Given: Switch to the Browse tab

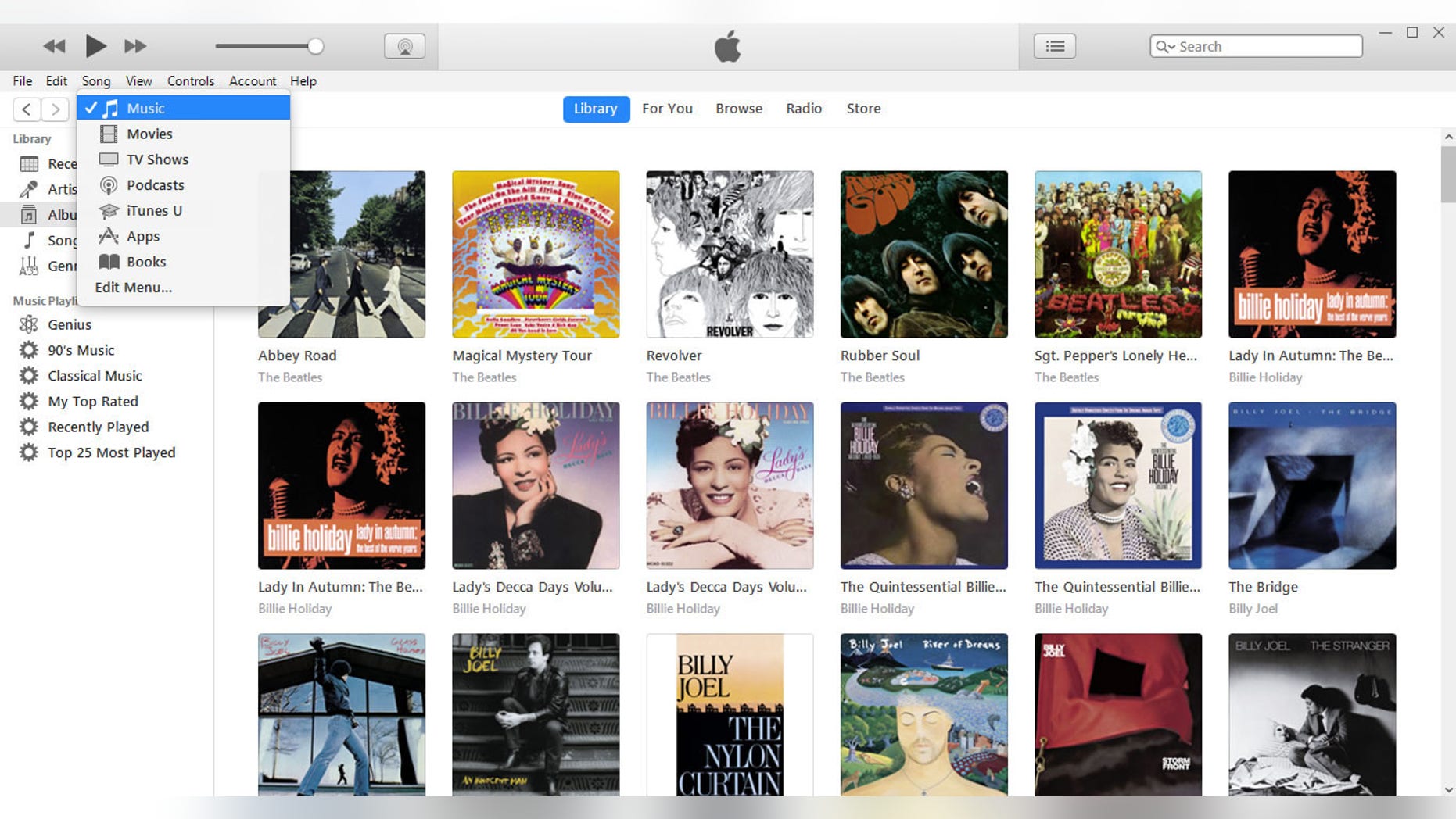Looking at the screenshot, I should click(x=739, y=109).
